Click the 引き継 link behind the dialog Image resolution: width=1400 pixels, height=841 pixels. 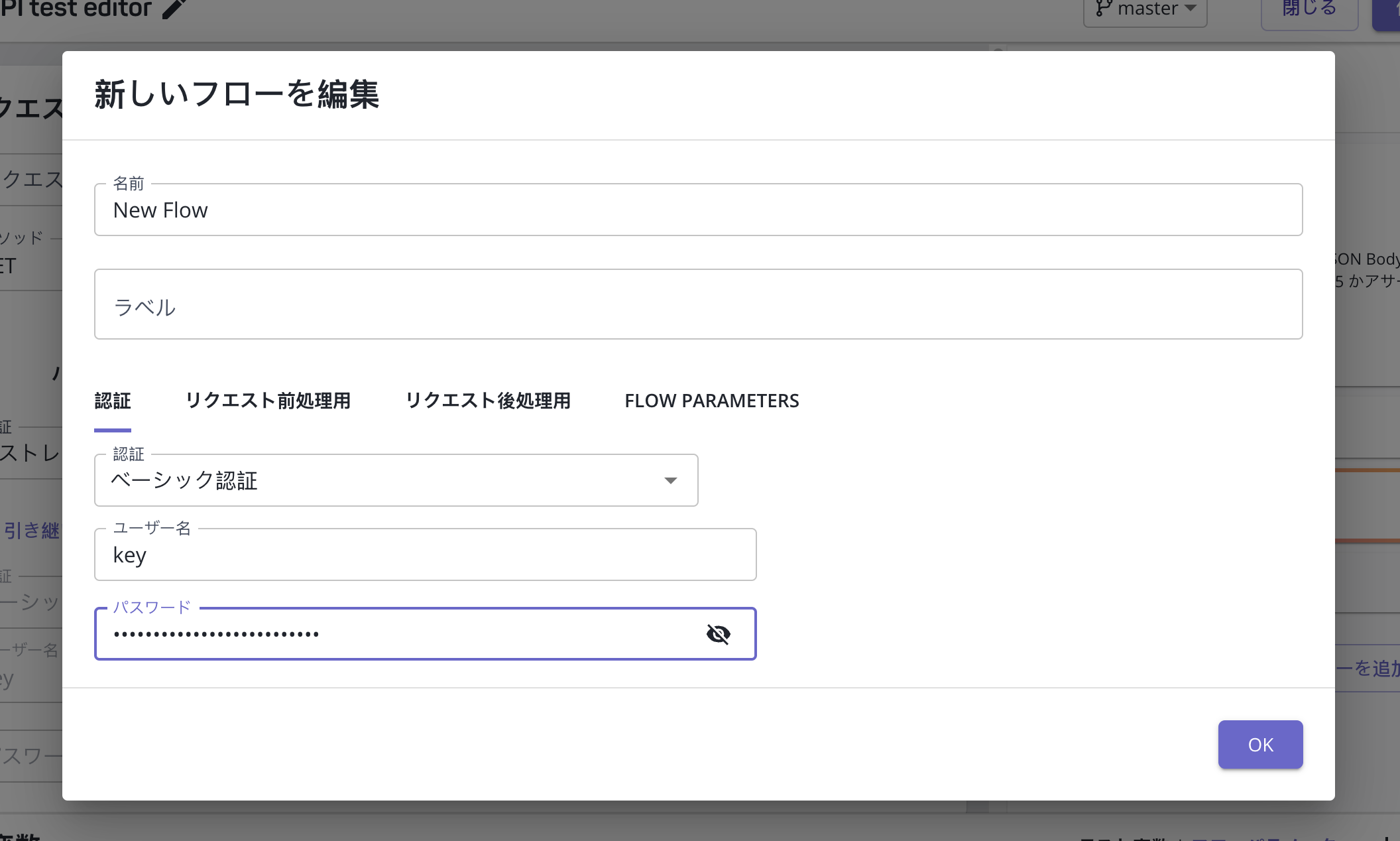(32, 531)
